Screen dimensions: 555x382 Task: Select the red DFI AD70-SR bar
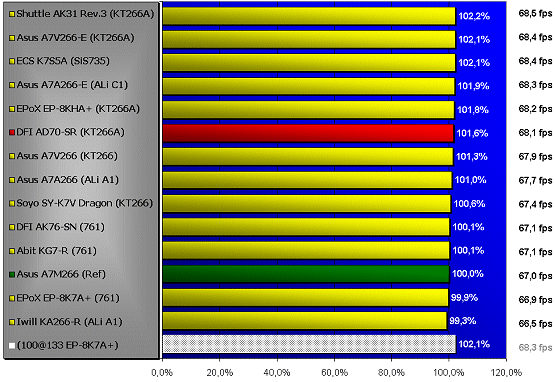(308, 133)
